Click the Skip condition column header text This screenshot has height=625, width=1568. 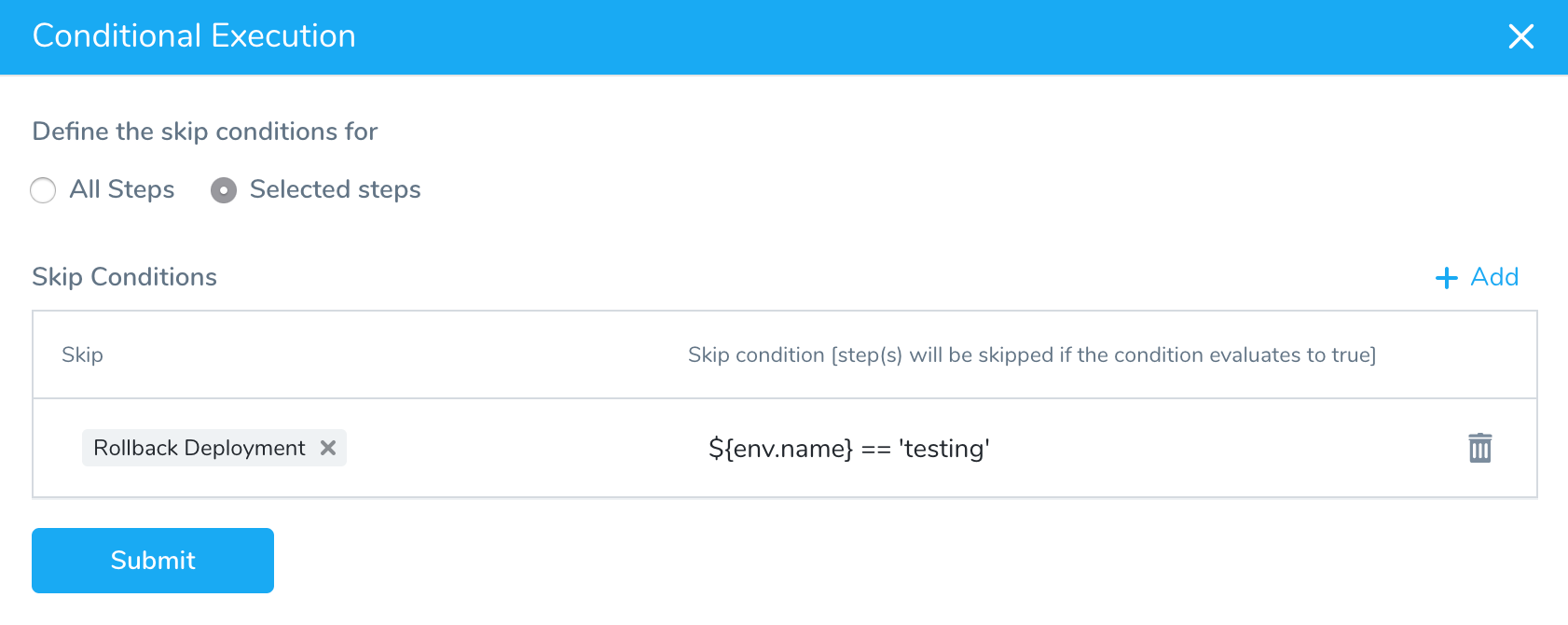1032,354
